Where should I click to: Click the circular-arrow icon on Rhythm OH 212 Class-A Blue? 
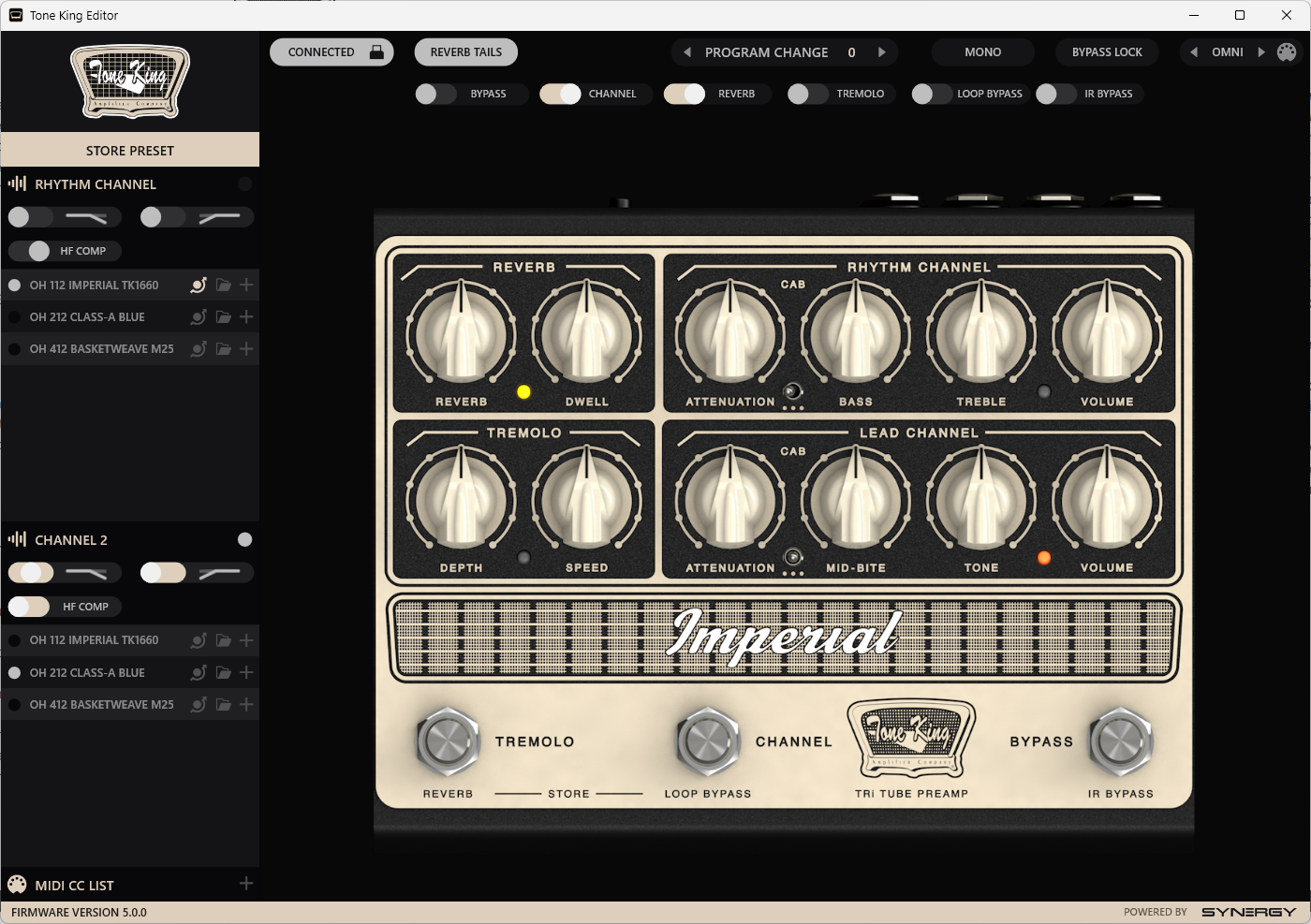tap(199, 316)
